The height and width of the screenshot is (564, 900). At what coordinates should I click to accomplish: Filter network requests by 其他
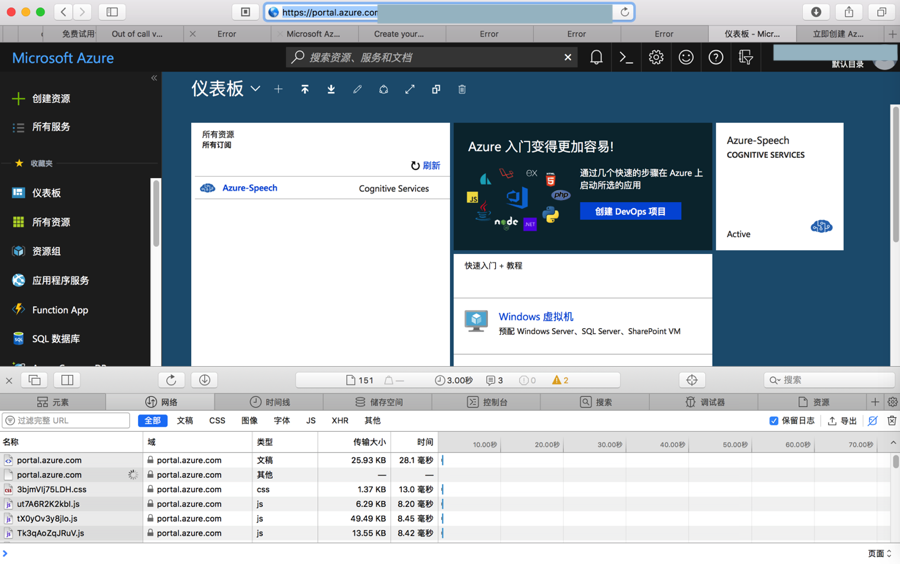(373, 421)
